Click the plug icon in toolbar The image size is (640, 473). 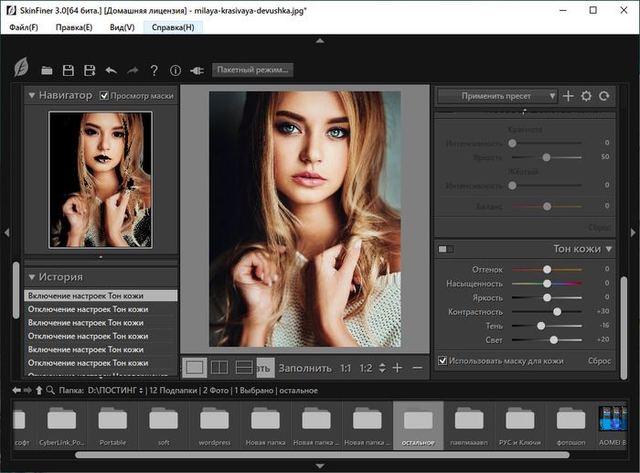[196, 71]
